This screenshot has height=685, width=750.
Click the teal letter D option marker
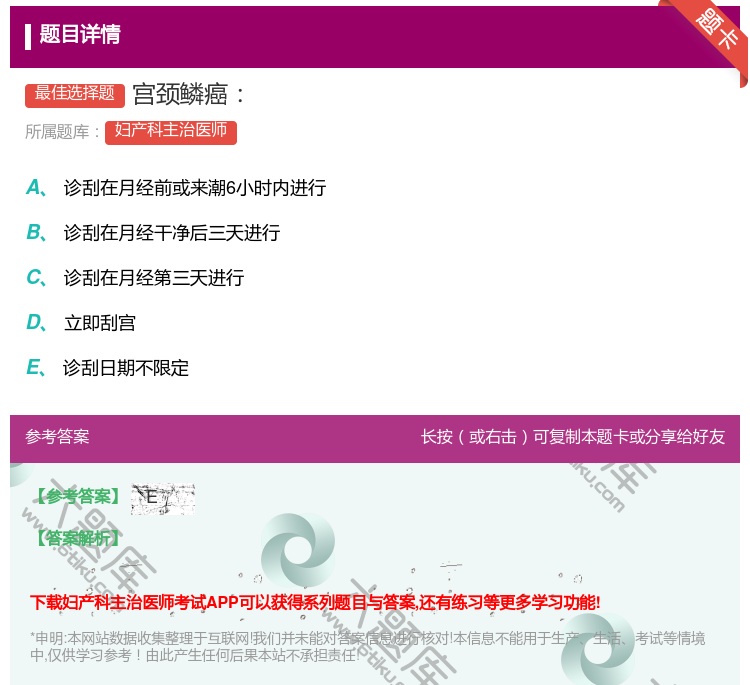click(36, 322)
